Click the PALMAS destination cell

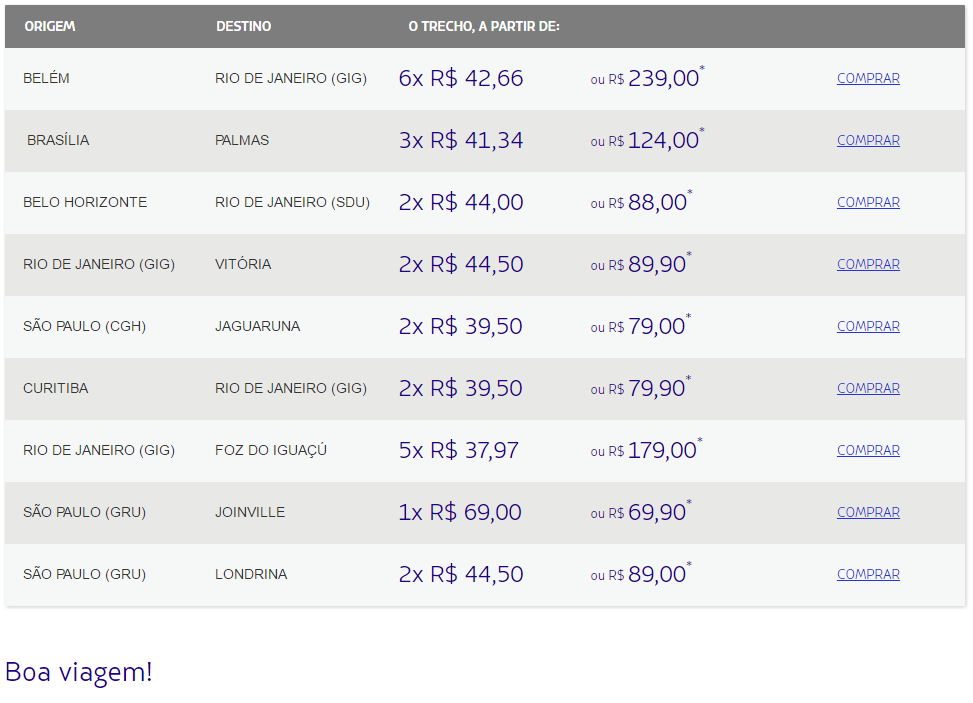click(x=242, y=140)
